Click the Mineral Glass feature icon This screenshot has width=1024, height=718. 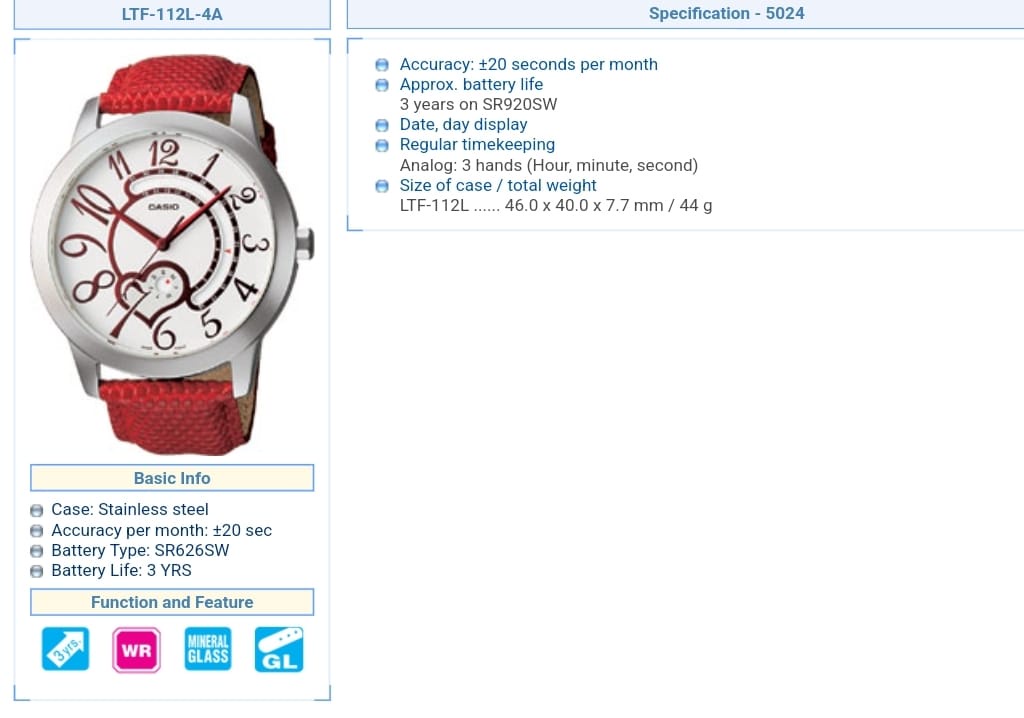(x=208, y=649)
